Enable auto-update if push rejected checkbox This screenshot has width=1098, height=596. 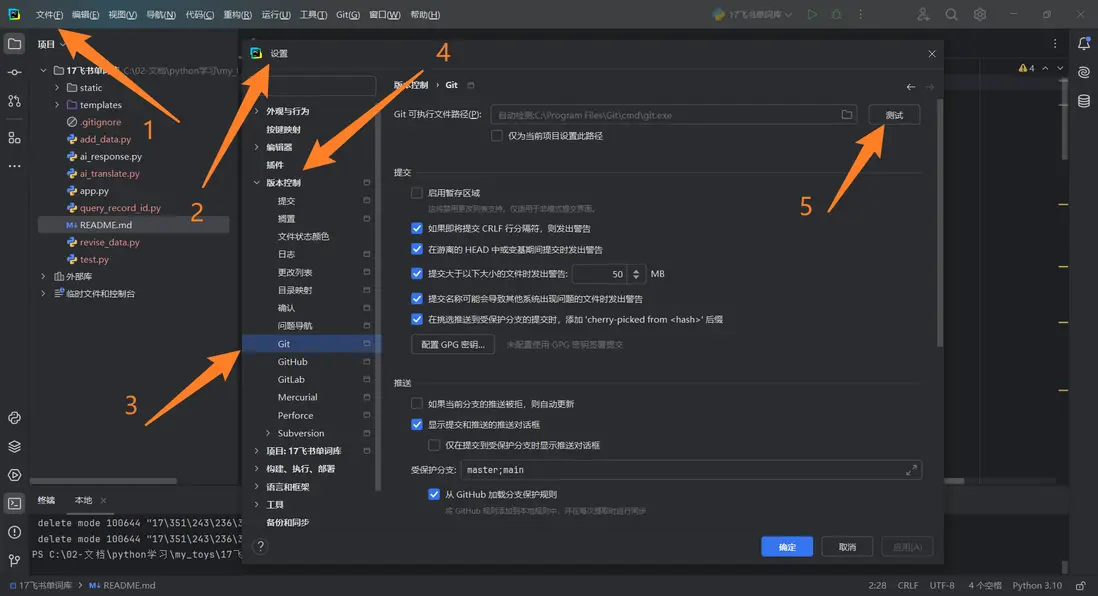pos(417,403)
